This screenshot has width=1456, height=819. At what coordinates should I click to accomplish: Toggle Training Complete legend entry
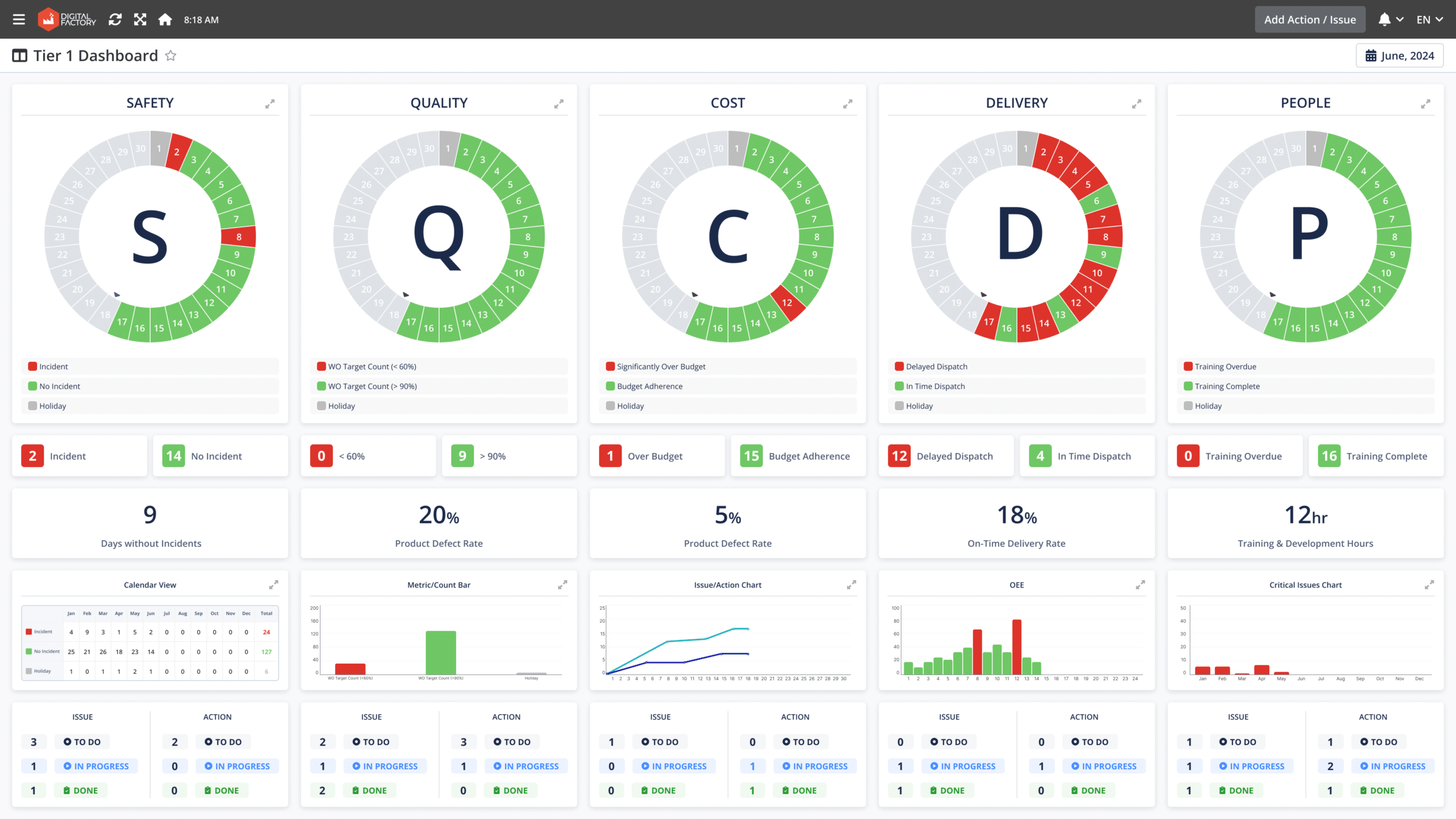tap(1306, 386)
